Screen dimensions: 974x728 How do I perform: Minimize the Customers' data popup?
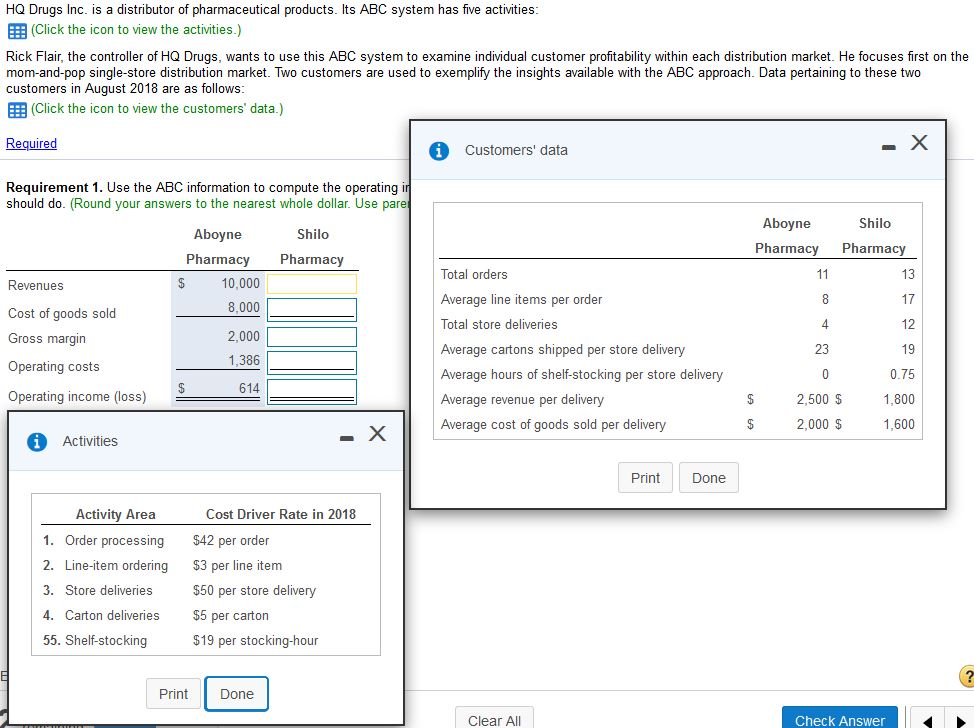pyautogui.click(x=889, y=147)
